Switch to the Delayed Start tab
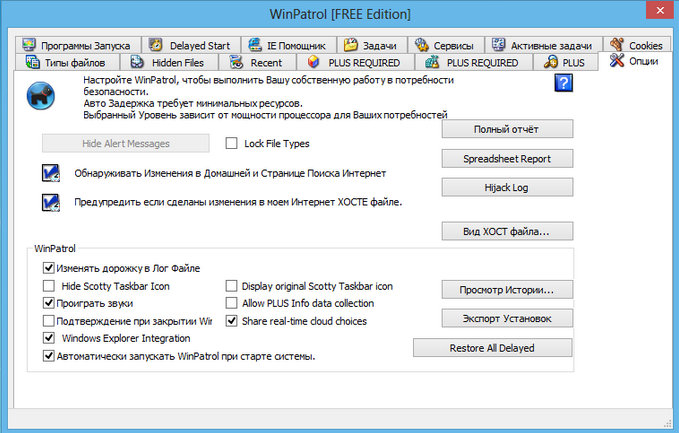Screen dimensions: 679x433 click(191, 45)
